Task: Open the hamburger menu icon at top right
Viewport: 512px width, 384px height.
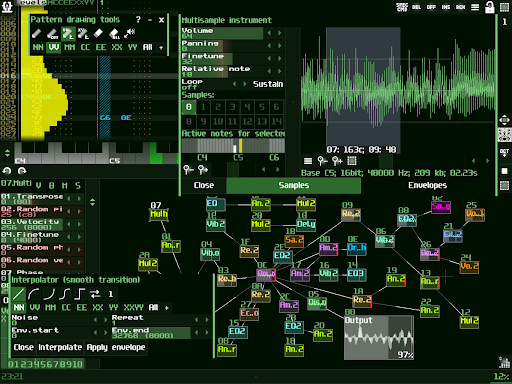Action: pos(475,7)
